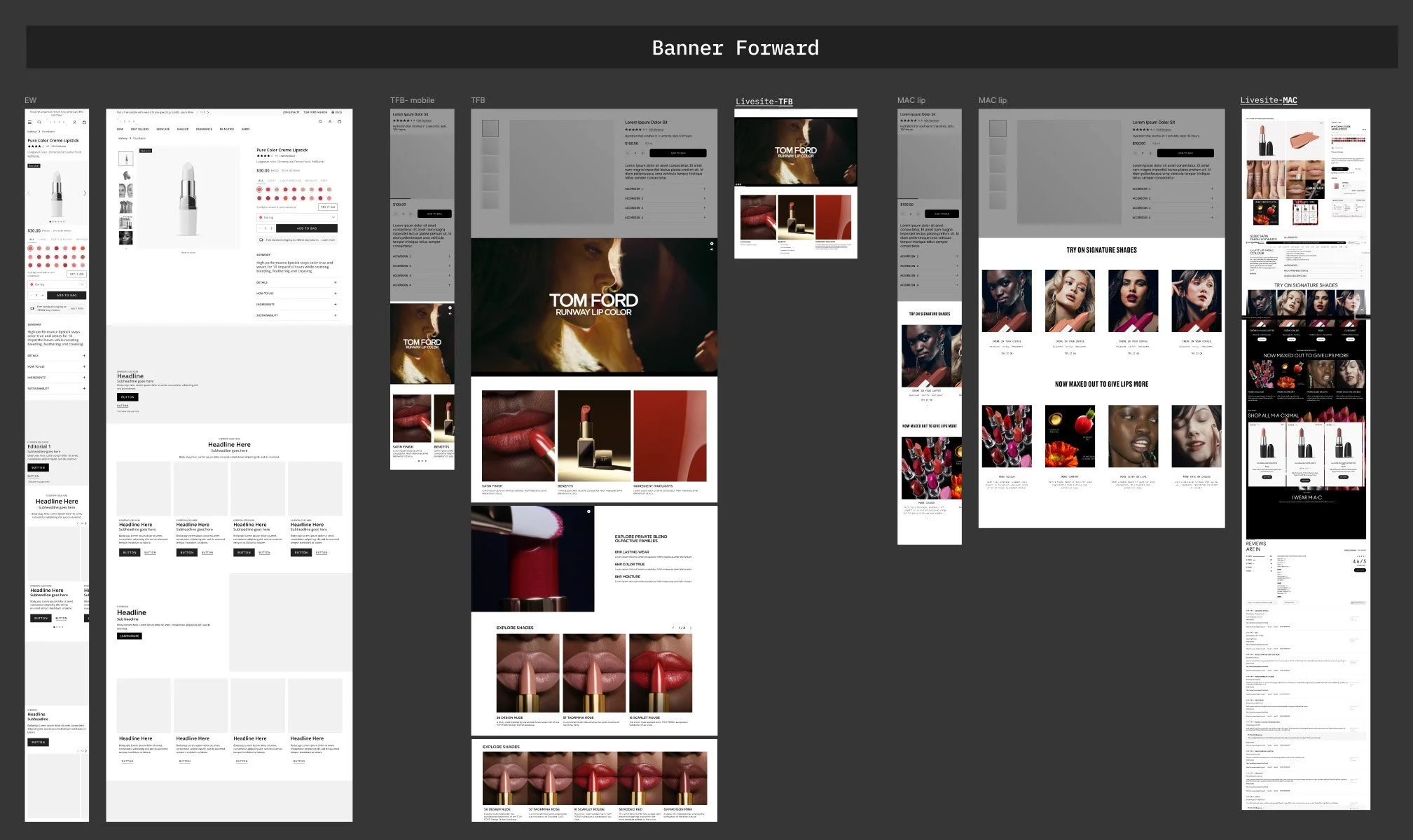Click ADD TO BAG in EW desktop frame
The image size is (1413, 840).
306,228
